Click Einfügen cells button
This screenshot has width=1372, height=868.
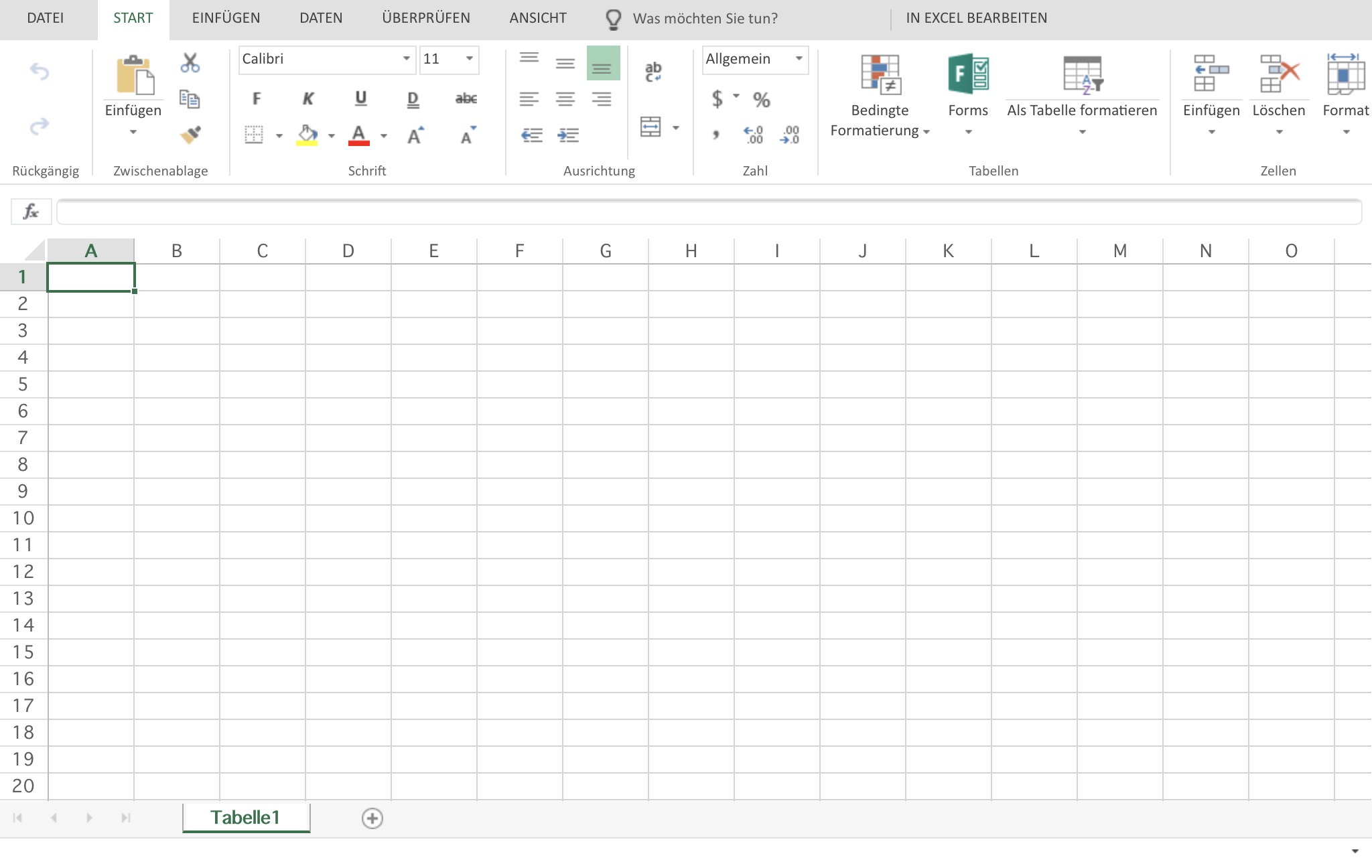[x=1211, y=94]
